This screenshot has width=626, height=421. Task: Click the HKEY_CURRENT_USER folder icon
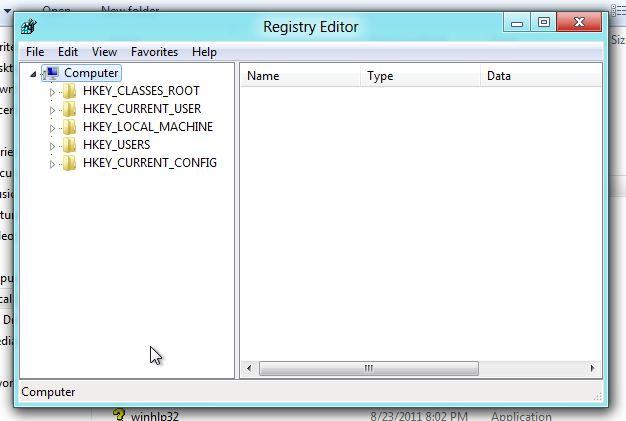coord(69,109)
